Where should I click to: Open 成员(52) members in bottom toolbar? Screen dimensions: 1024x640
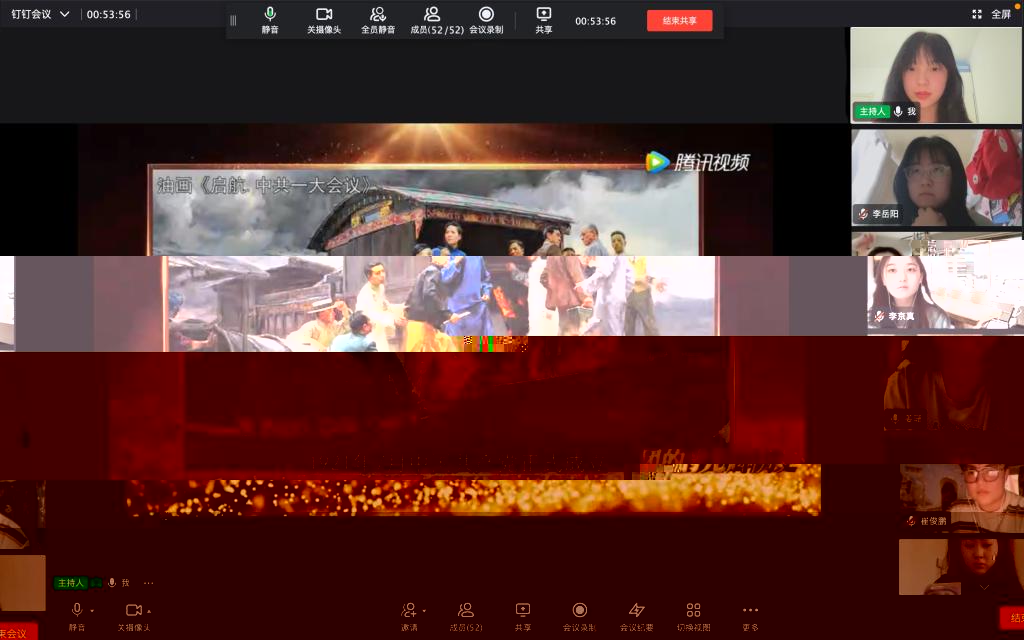click(466, 616)
